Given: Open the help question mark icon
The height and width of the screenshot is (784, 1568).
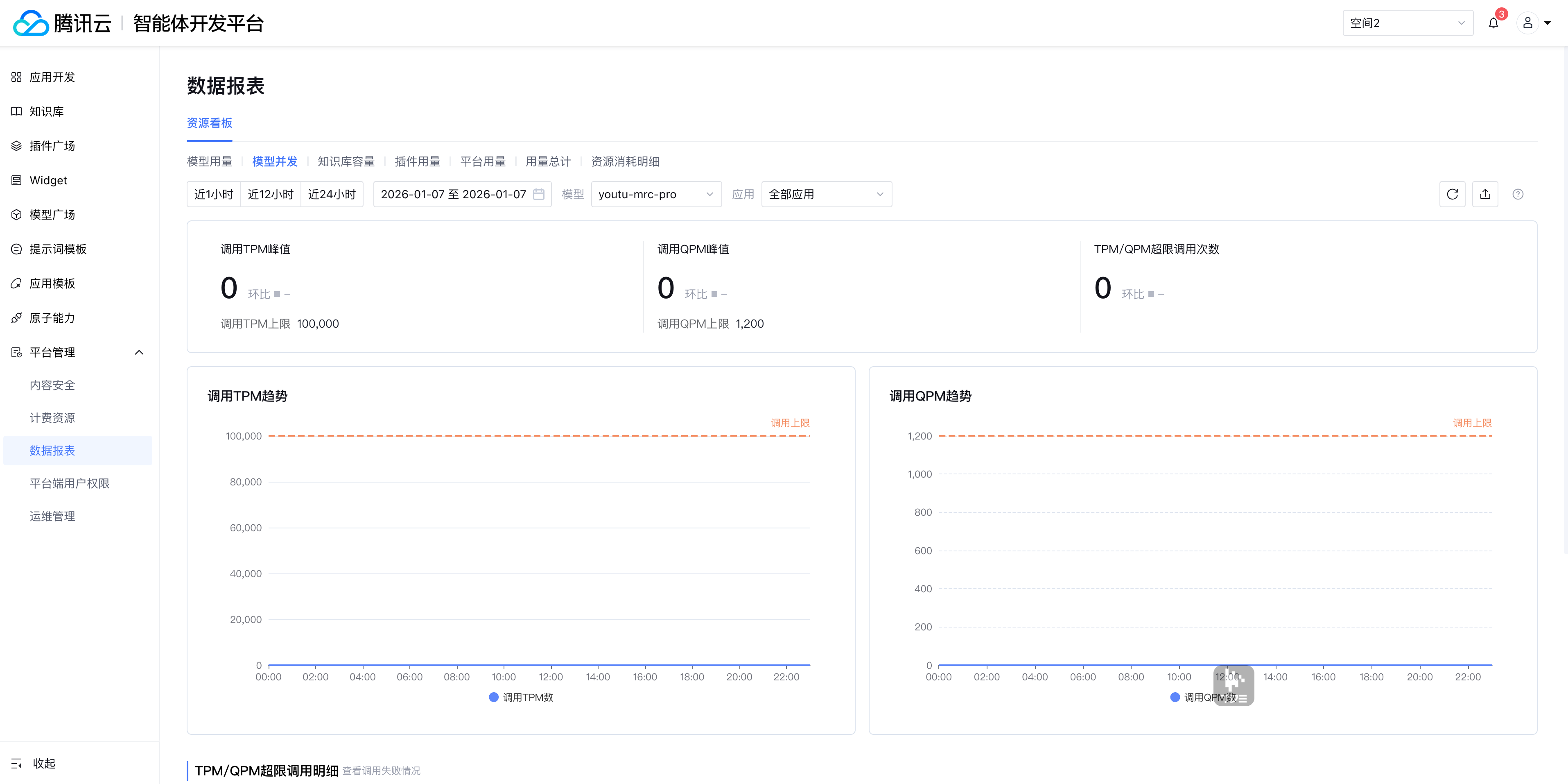Looking at the screenshot, I should 1518,194.
